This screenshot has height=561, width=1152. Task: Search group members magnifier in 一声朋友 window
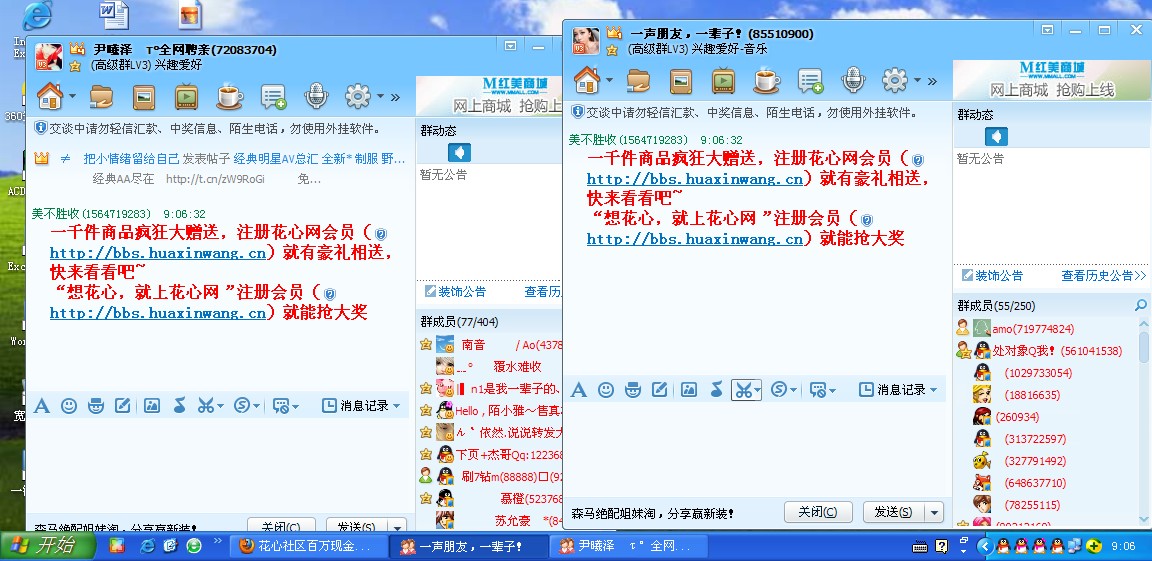click(x=1140, y=305)
